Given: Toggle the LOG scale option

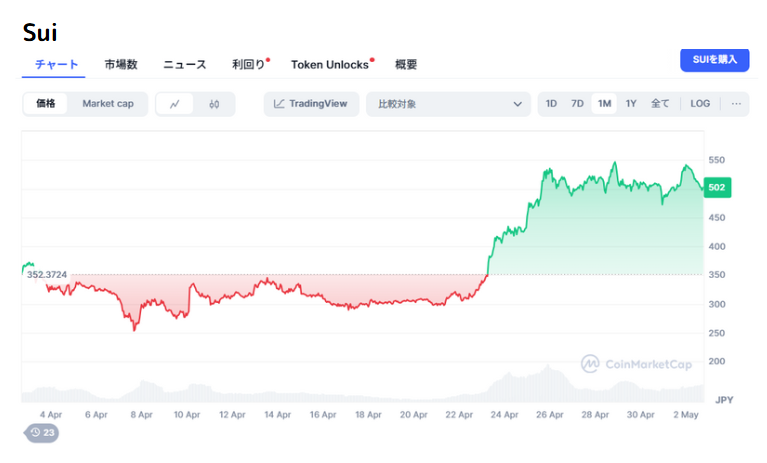Looking at the screenshot, I should [700, 104].
